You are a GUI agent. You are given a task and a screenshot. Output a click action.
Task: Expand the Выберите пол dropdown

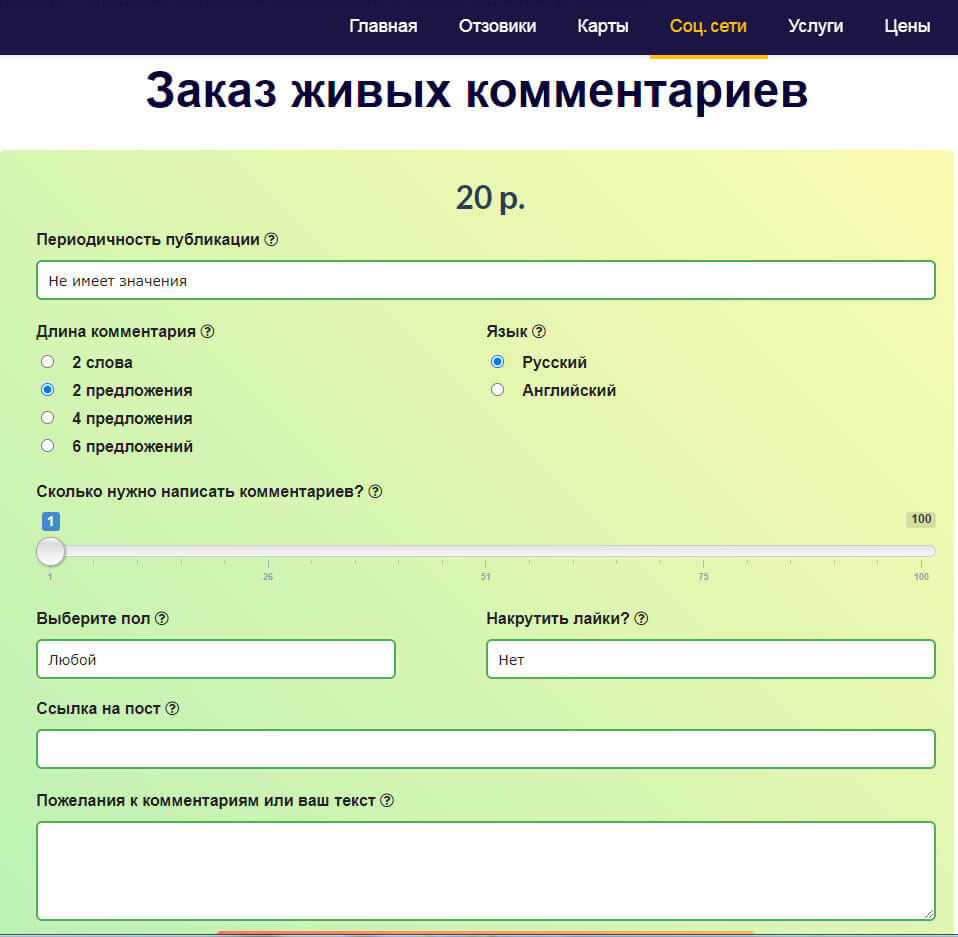215,659
